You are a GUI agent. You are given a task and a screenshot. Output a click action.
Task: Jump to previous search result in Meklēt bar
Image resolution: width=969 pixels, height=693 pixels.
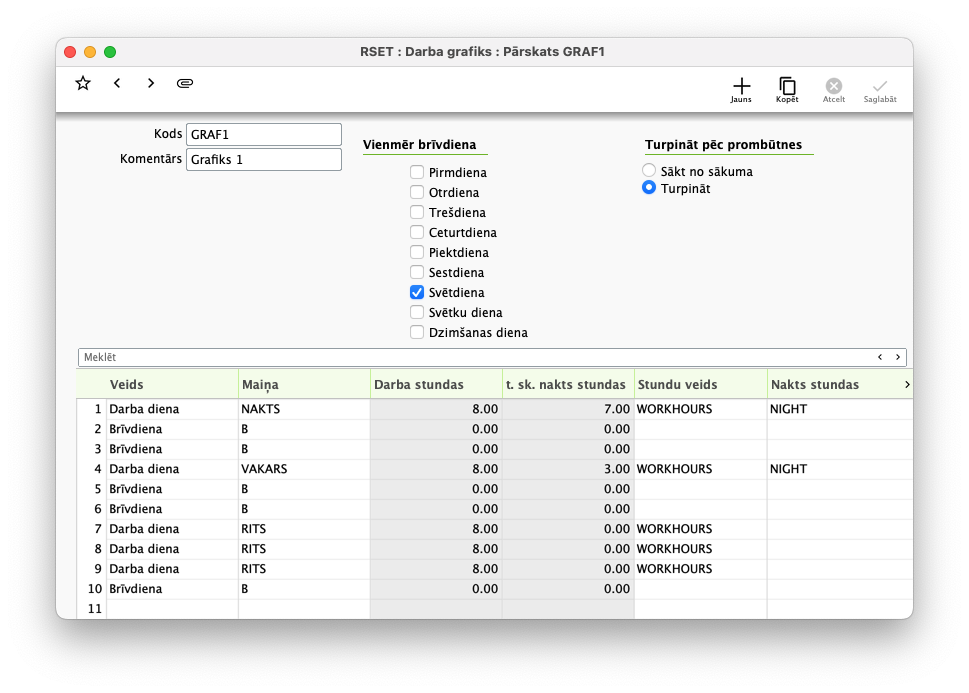(880, 357)
